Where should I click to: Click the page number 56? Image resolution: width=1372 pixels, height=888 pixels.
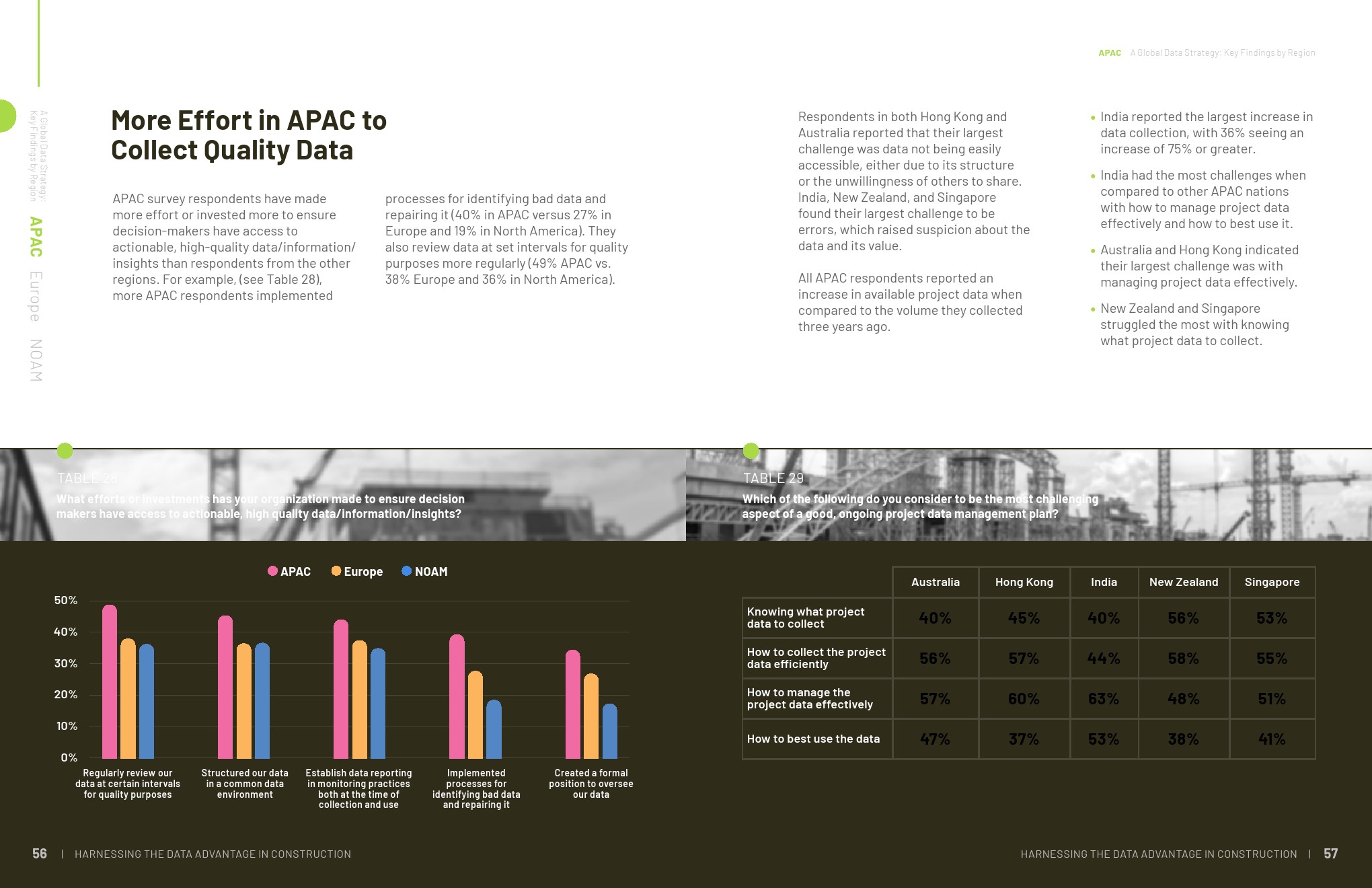(x=40, y=854)
